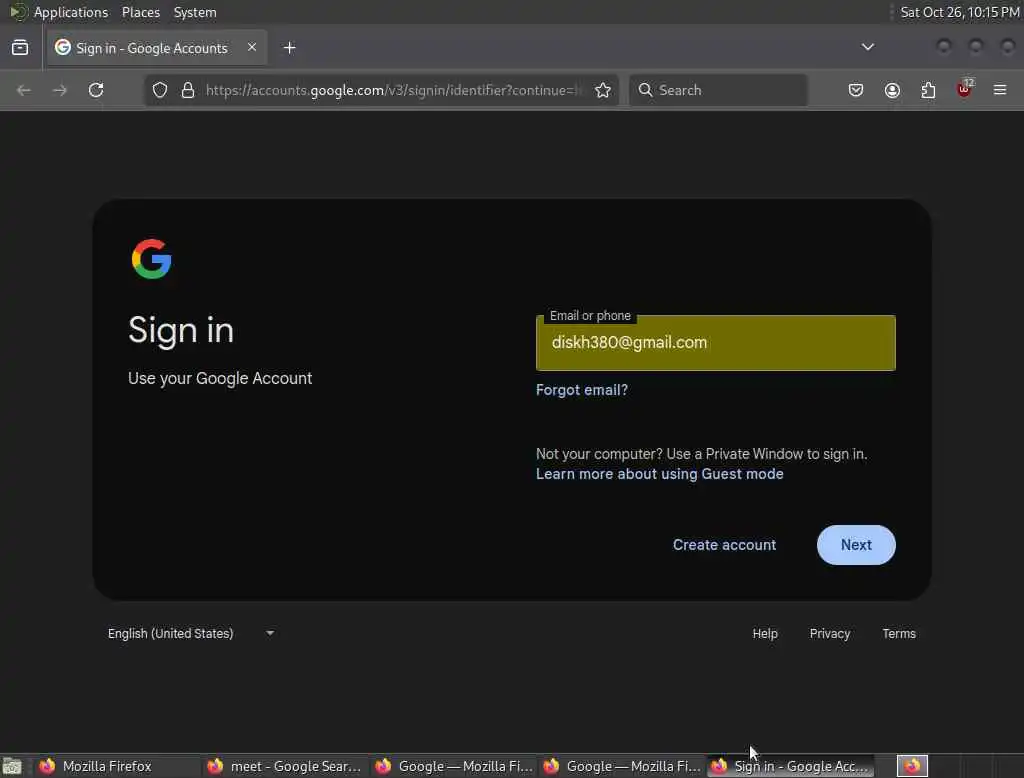Open the Privacy link
The width and height of the screenshot is (1024, 778).
coord(829,634)
